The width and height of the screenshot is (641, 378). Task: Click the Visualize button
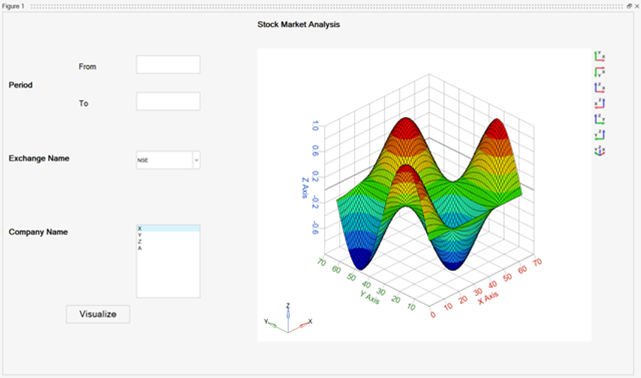(x=98, y=314)
